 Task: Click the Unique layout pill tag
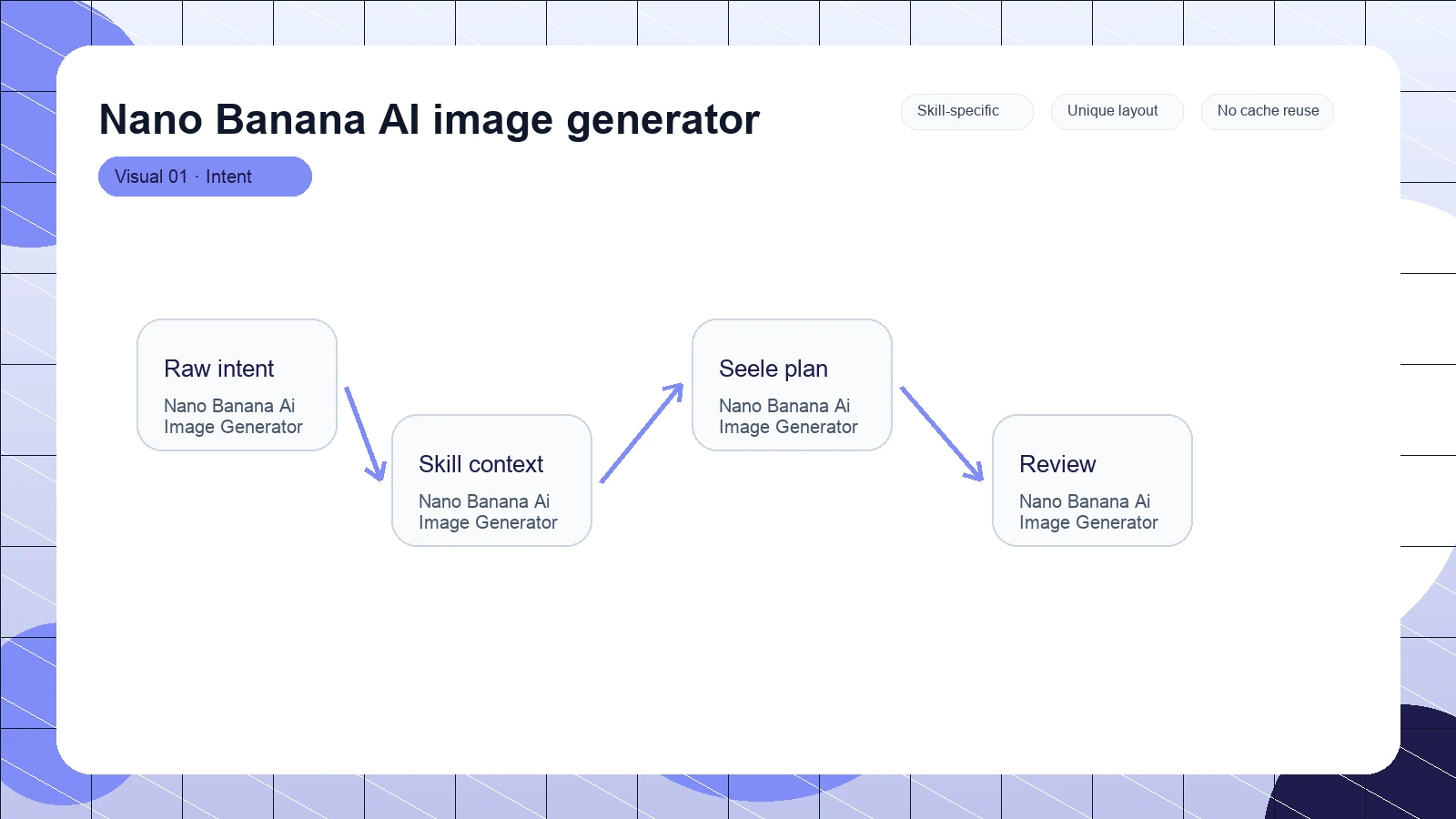pos(1117,111)
